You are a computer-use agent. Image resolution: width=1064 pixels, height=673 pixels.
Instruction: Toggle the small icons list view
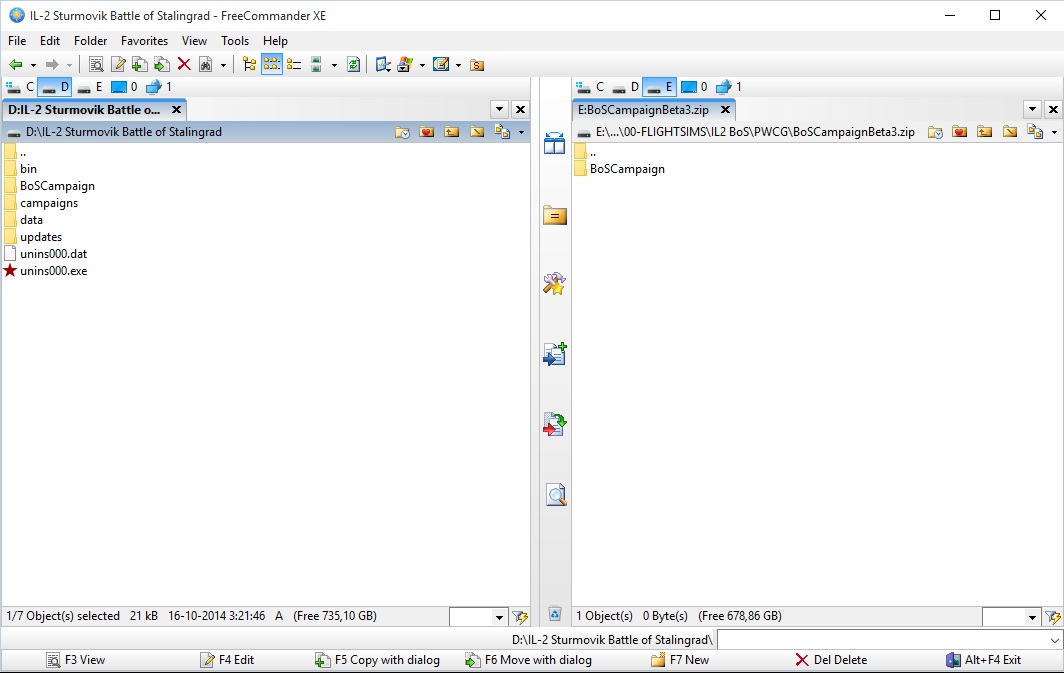(x=271, y=65)
